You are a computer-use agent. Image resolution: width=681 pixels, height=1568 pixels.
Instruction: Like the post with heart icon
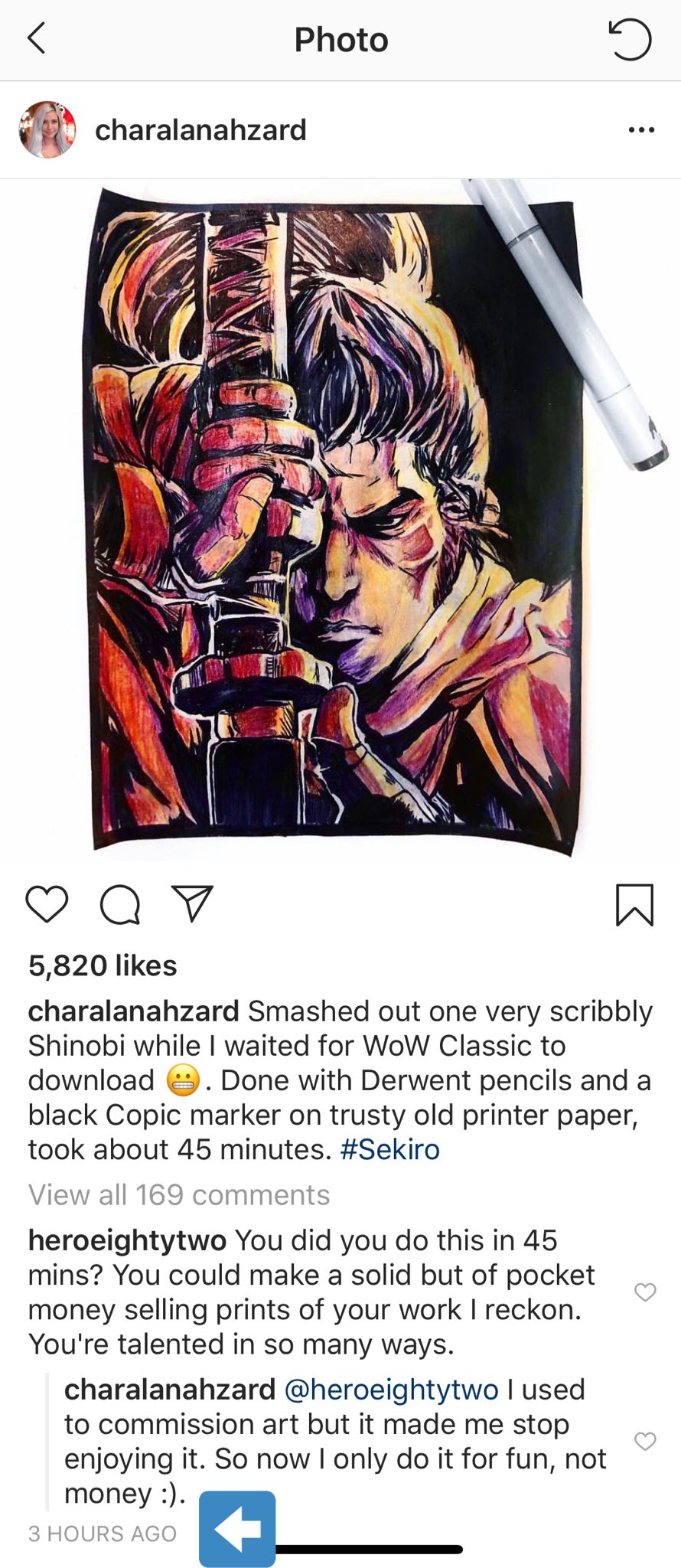pyautogui.click(x=47, y=904)
